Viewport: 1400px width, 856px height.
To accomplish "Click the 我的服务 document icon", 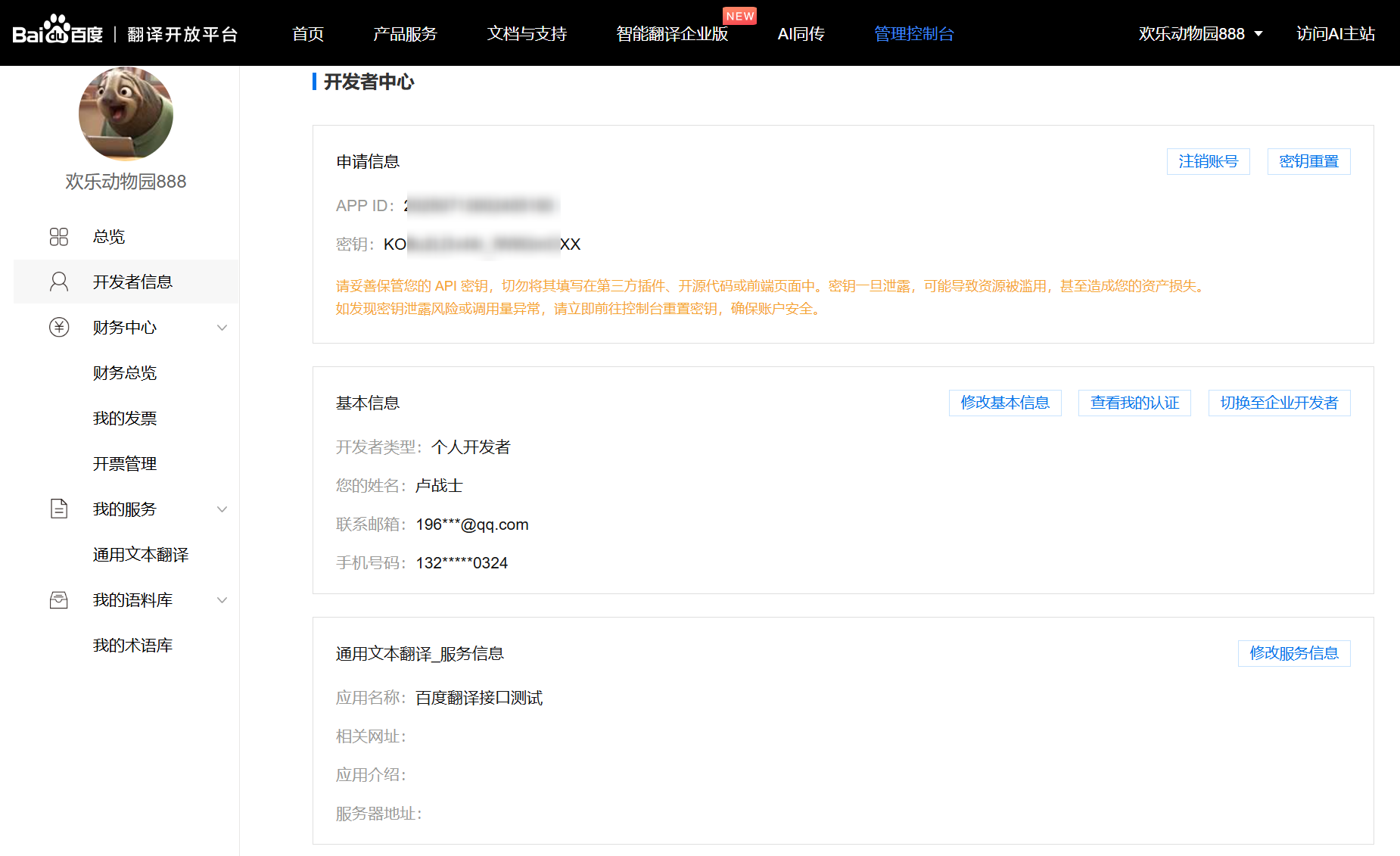I will pyautogui.click(x=59, y=509).
